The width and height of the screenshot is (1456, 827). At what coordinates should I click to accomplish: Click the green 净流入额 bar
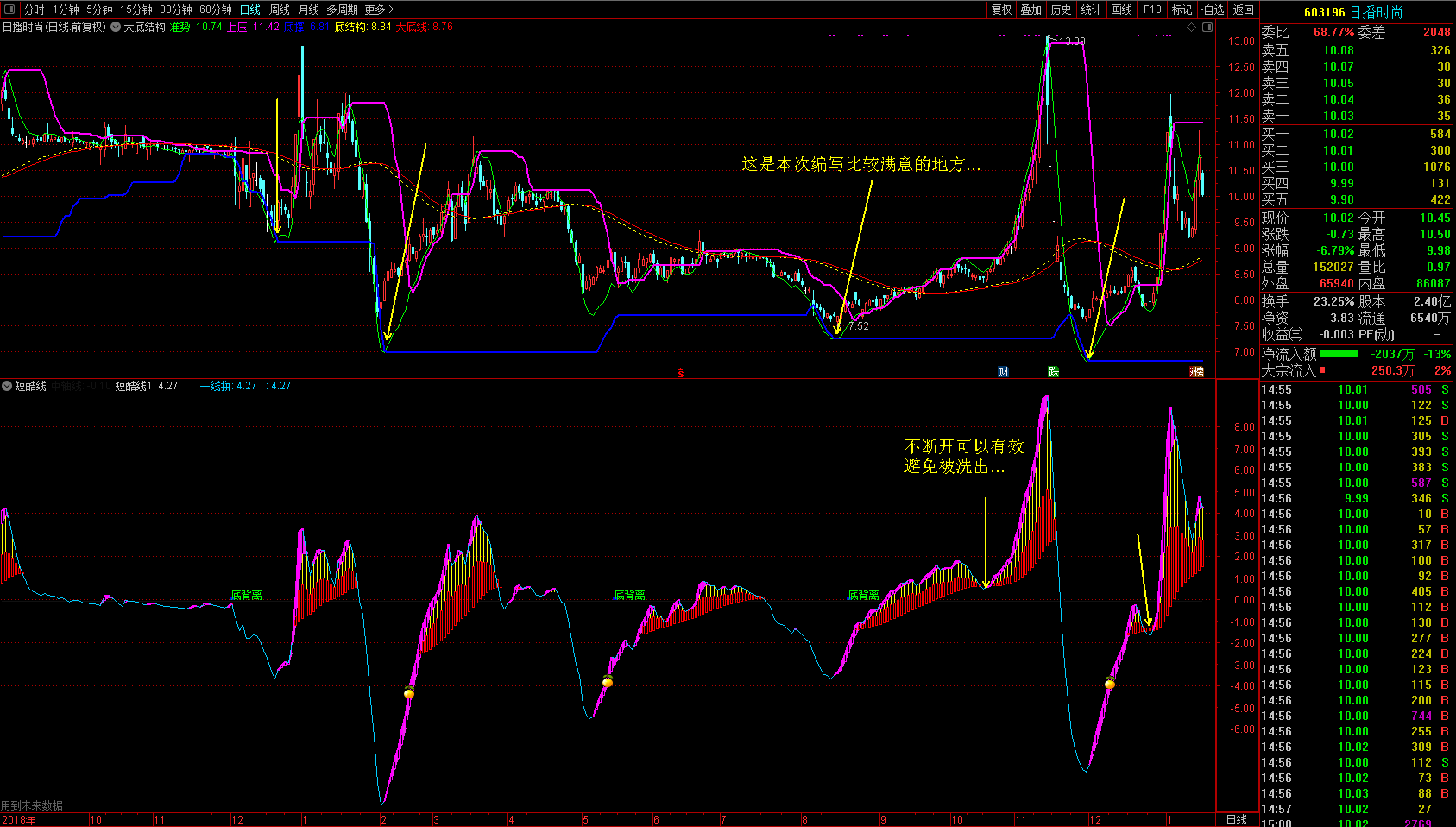click(x=1339, y=354)
